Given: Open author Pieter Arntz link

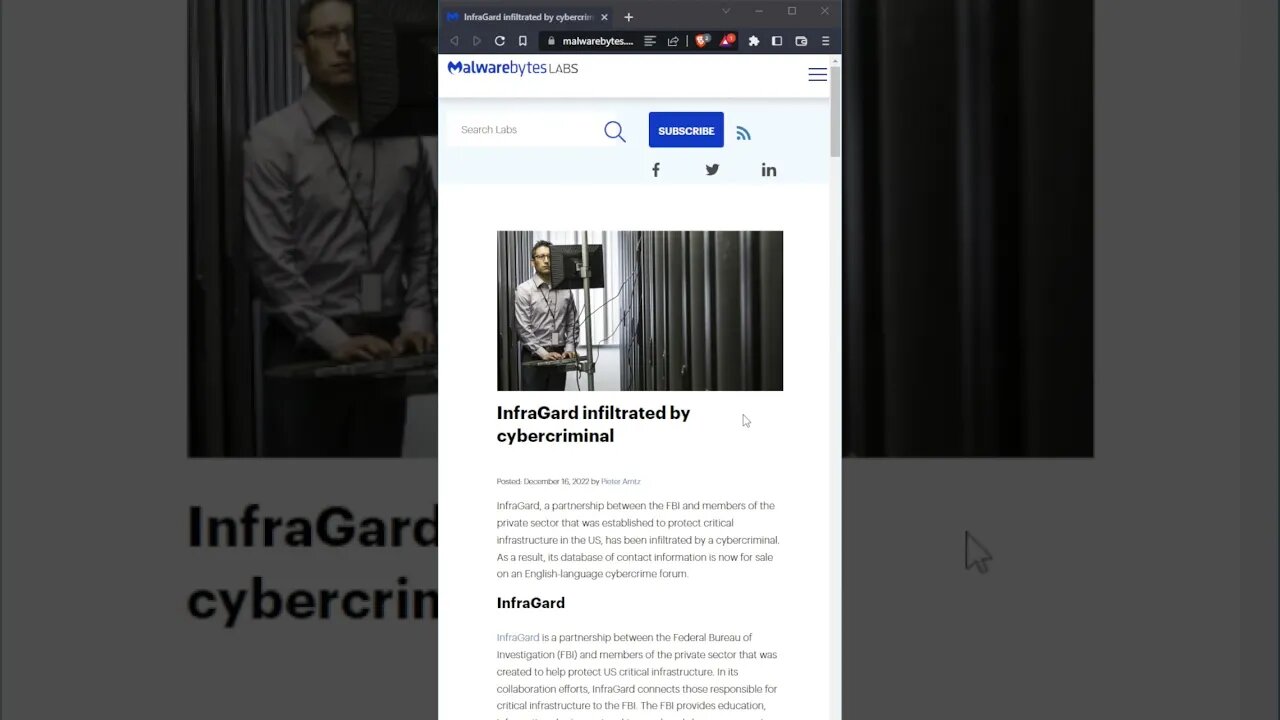Looking at the screenshot, I should [x=620, y=482].
